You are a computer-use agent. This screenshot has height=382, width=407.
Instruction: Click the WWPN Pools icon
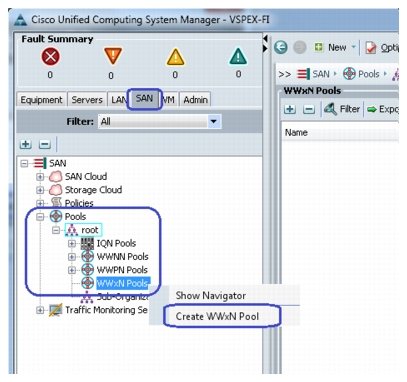(87, 270)
